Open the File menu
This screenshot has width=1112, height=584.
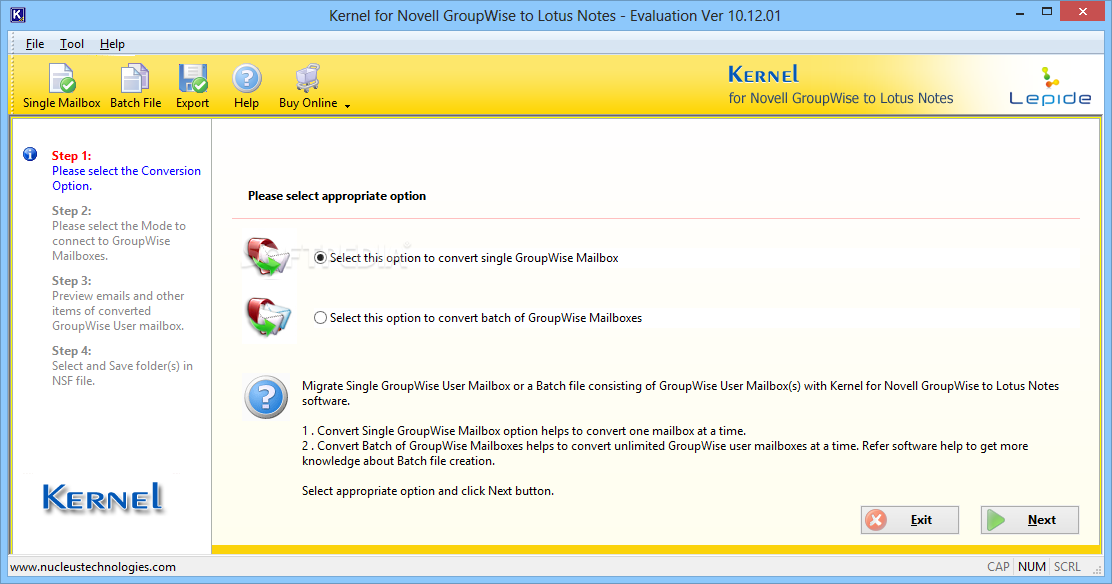(x=35, y=44)
